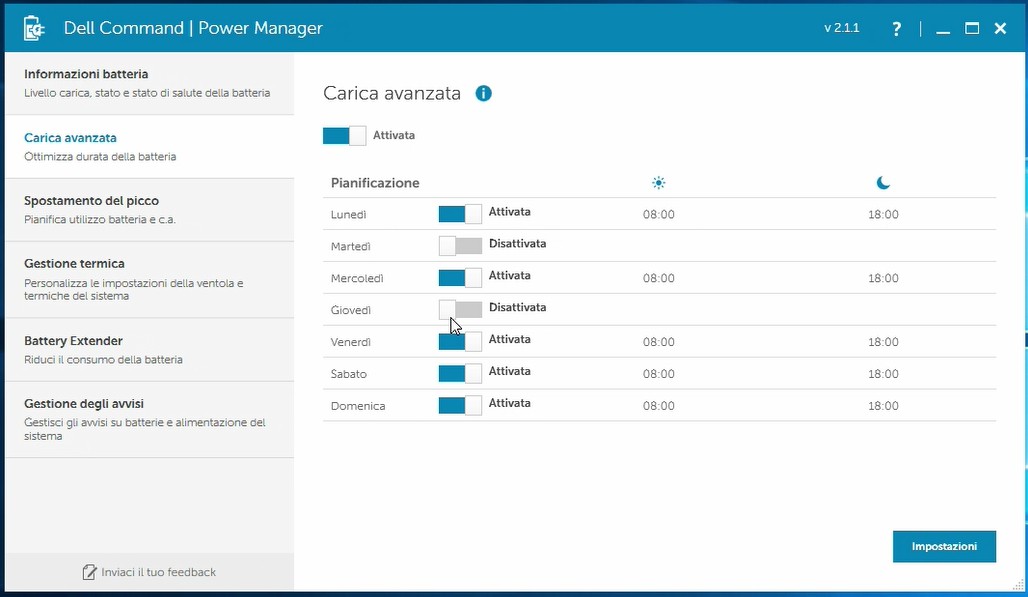Click the Dell Power Manager battery logo
Screen dimensions: 1028x597
point(35,28)
